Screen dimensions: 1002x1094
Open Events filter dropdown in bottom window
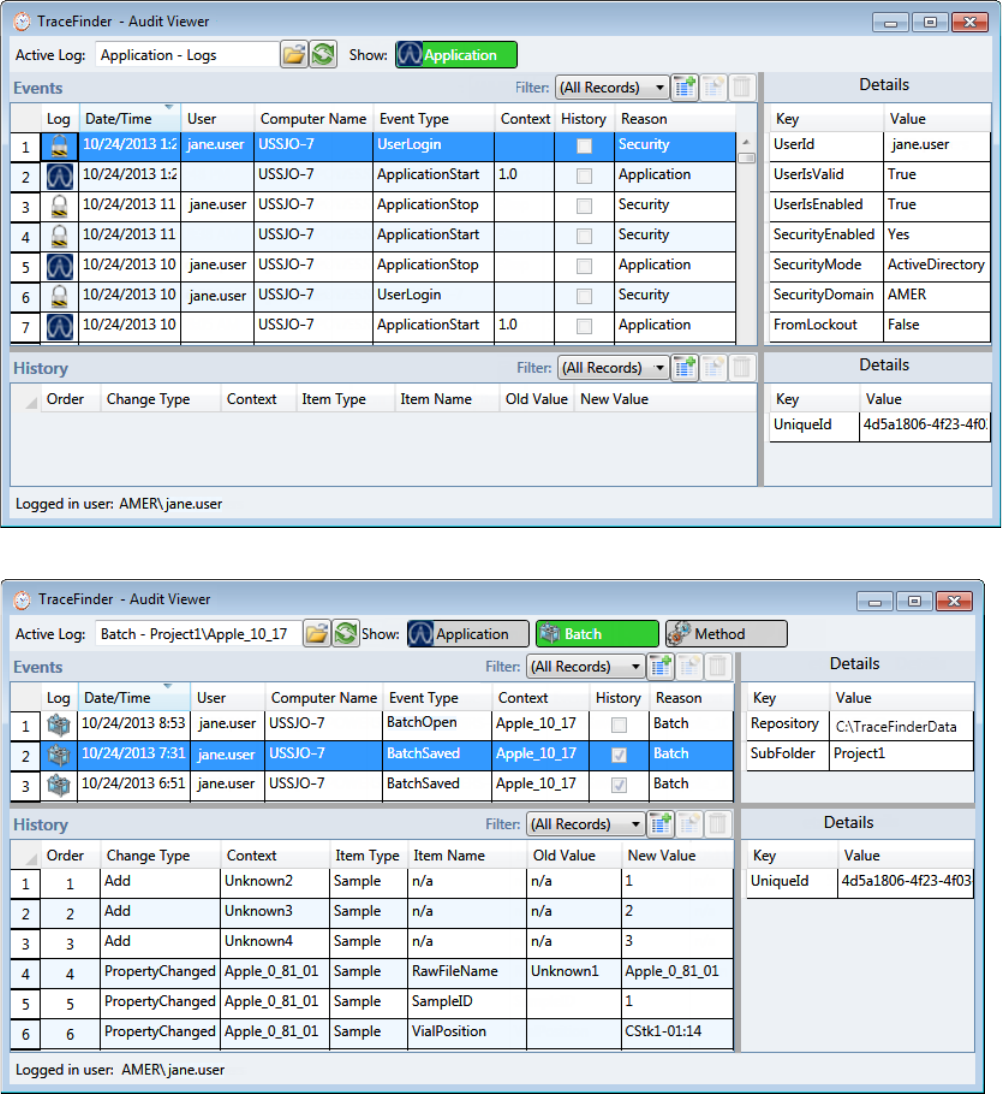coord(585,666)
